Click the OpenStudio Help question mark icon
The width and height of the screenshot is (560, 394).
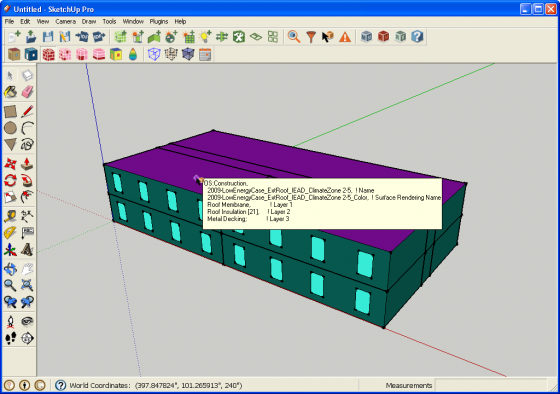click(417, 37)
